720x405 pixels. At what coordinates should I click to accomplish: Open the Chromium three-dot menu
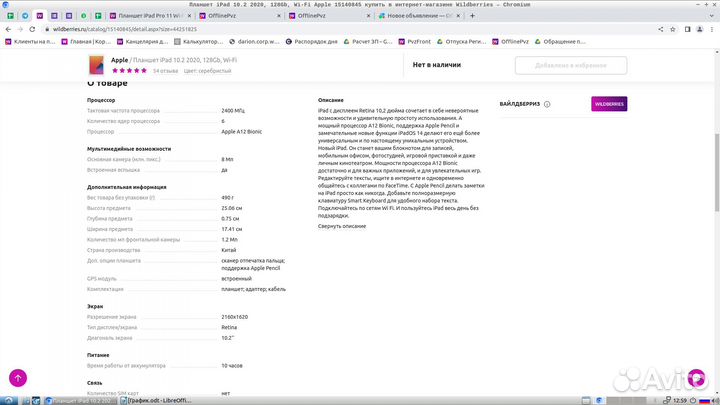click(x=711, y=30)
